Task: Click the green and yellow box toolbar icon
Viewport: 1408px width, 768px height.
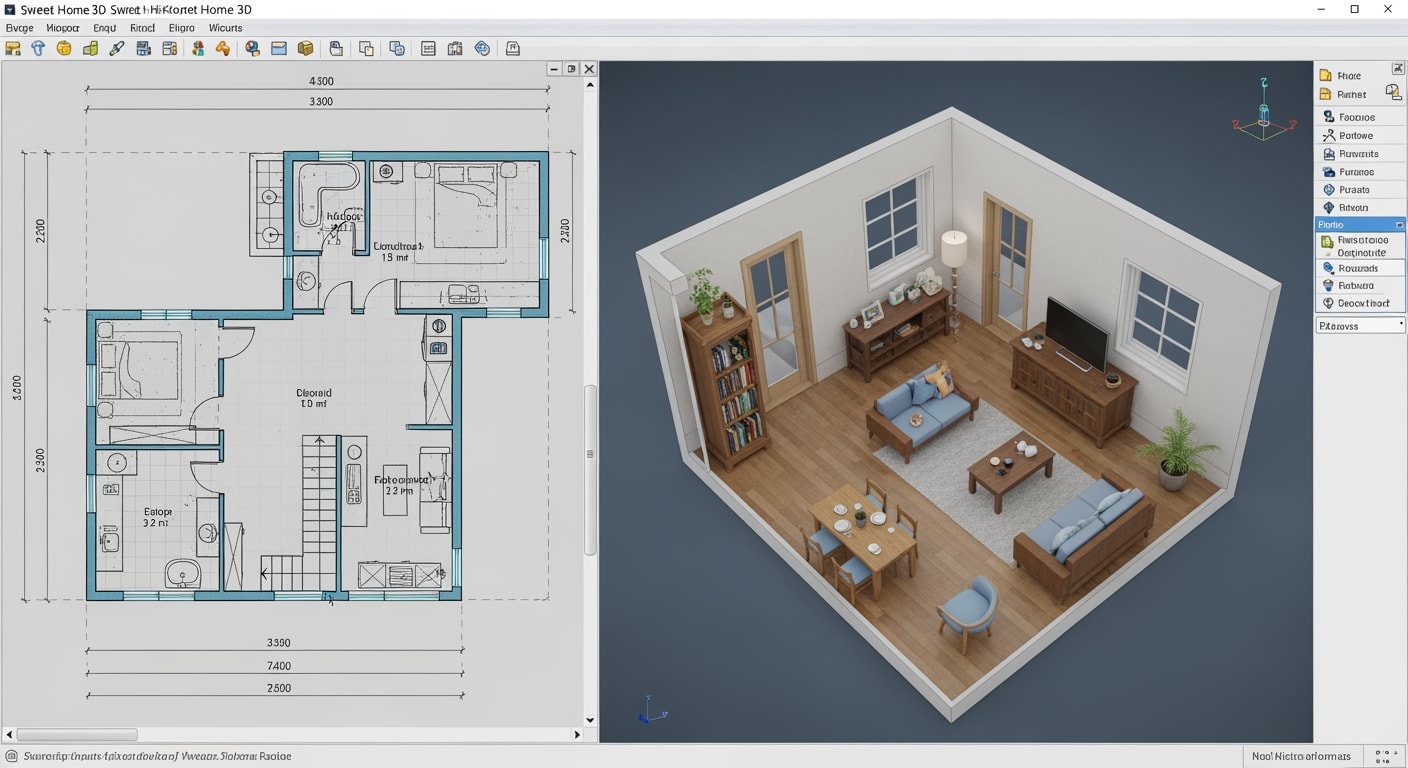Action: (x=90, y=48)
